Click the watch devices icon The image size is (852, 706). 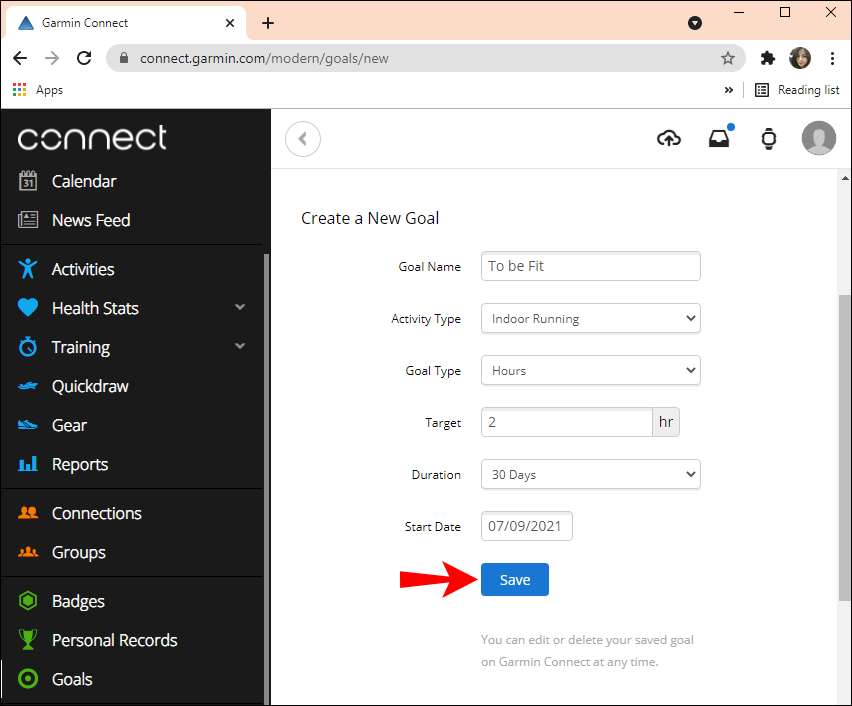point(769,139)
